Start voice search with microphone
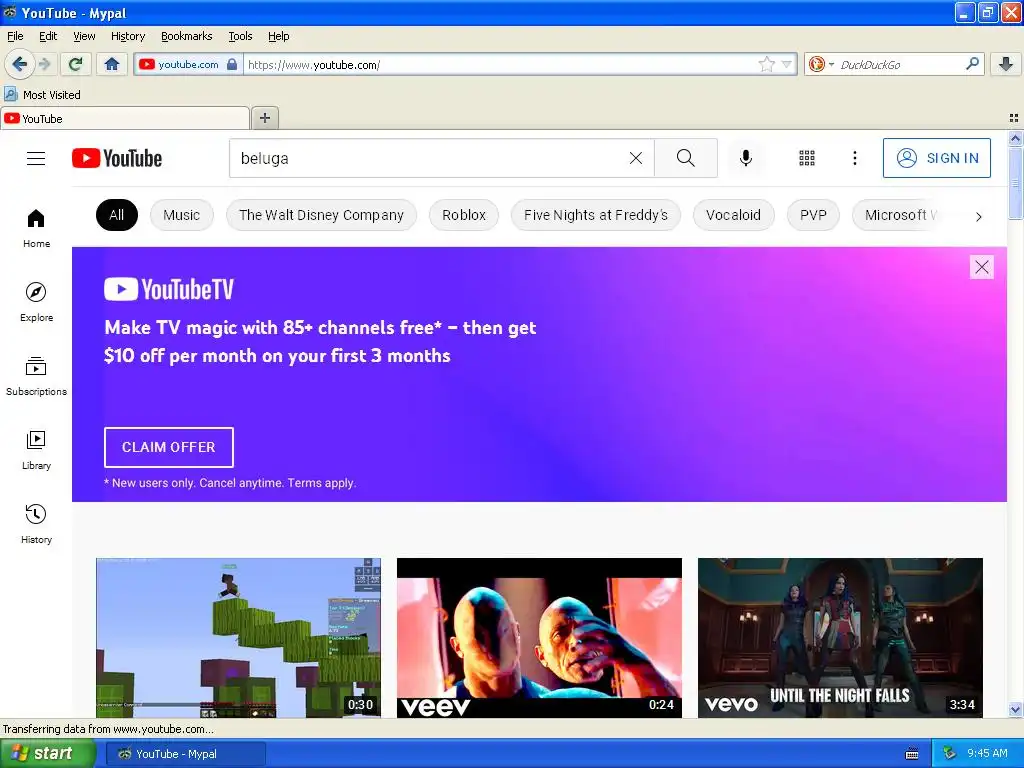The height and width of the screenshot is (768, 1024). click(746, 158)
